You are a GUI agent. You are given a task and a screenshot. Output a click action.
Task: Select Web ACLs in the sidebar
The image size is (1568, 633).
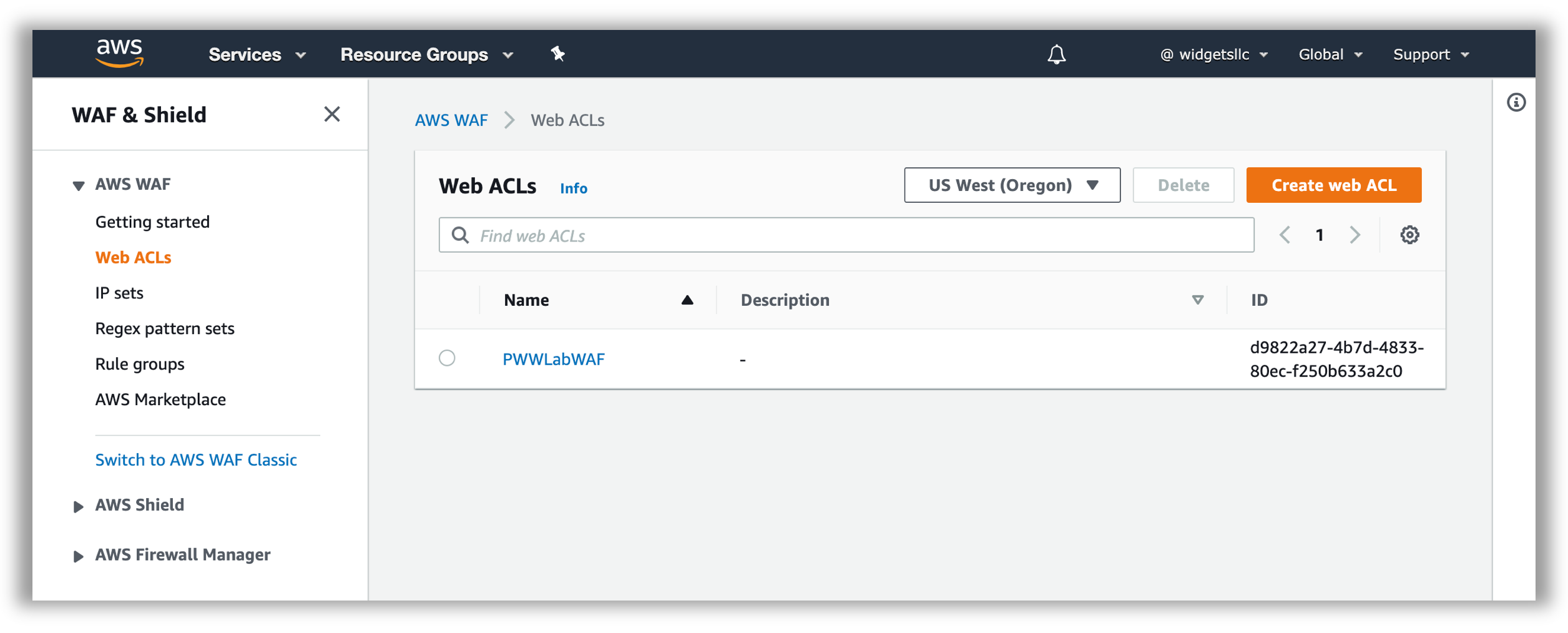[133, 258]
